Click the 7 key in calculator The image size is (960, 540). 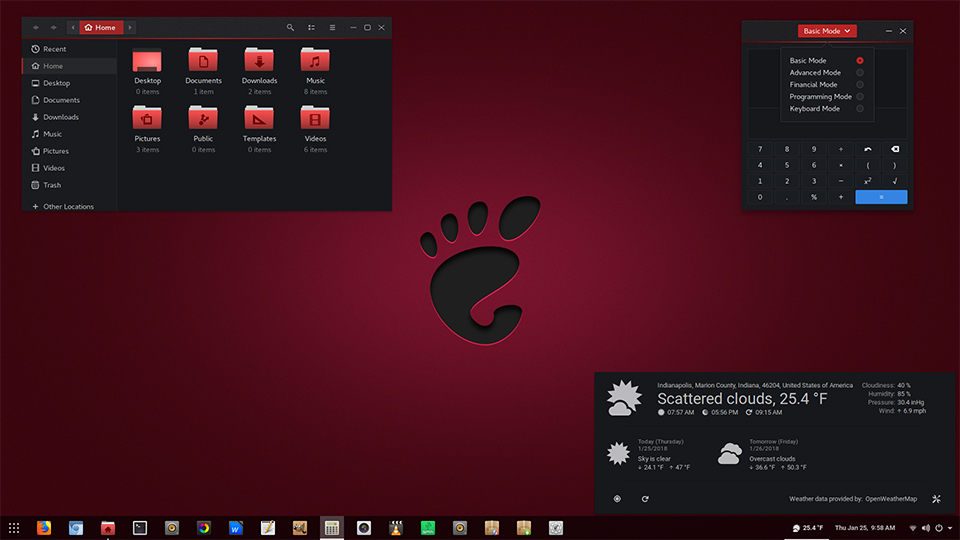[x=760, y=149]
